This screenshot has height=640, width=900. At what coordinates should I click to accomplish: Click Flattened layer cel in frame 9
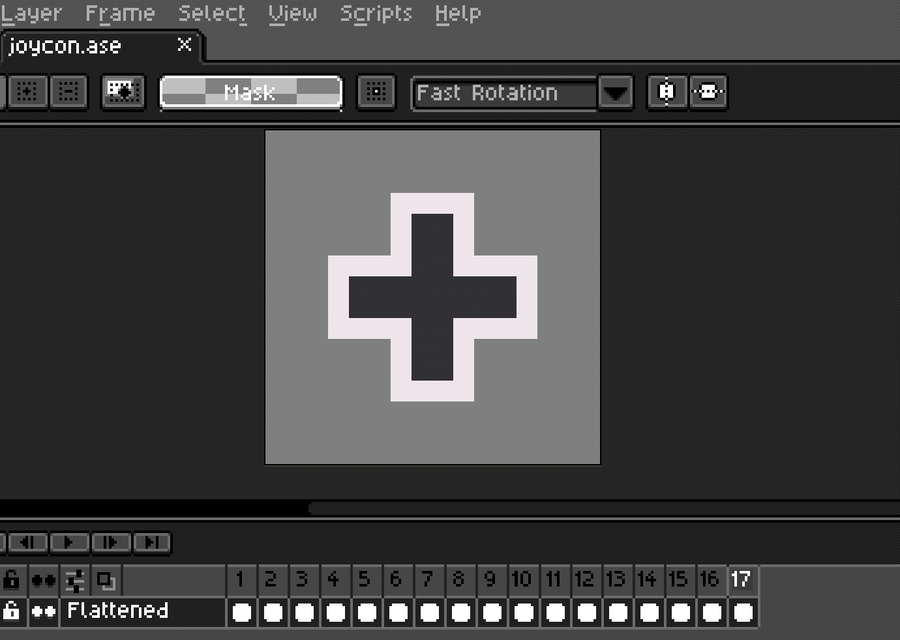[492, 612]
